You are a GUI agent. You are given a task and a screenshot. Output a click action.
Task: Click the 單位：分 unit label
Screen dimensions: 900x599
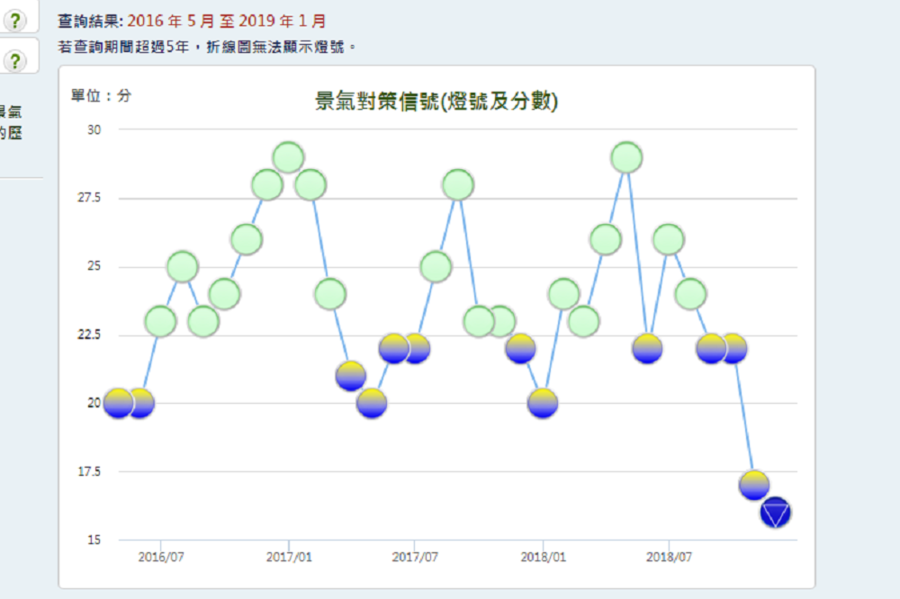click(100, 96)
